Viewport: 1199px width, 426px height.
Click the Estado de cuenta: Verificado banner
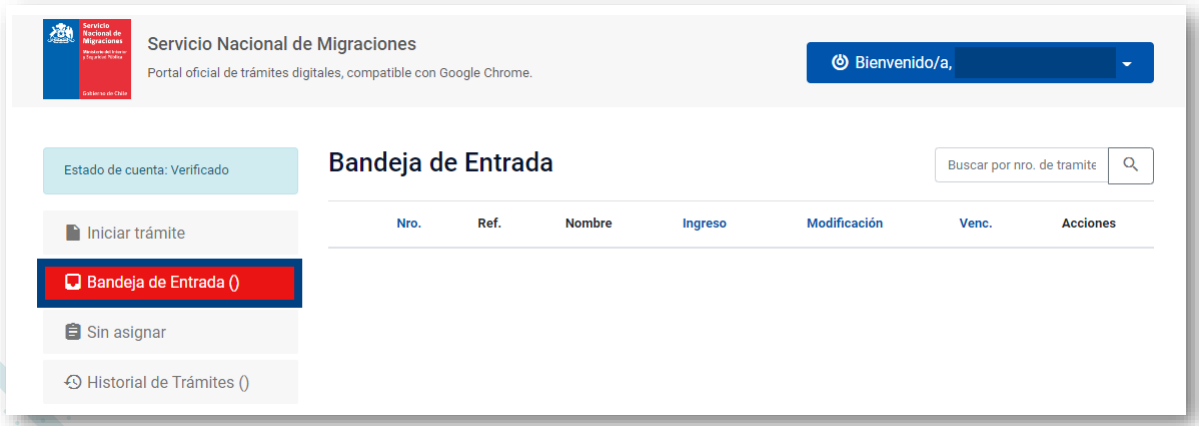170,171
